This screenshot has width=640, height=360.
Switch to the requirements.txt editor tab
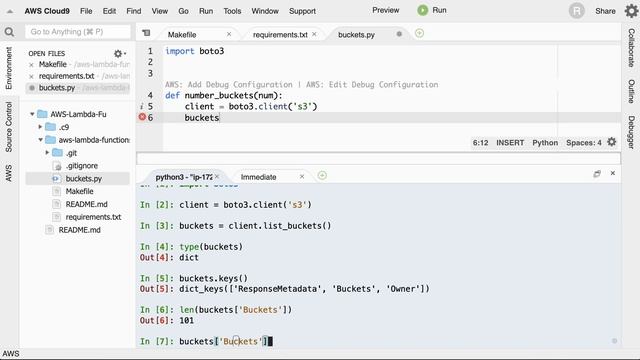coord(280,35)
